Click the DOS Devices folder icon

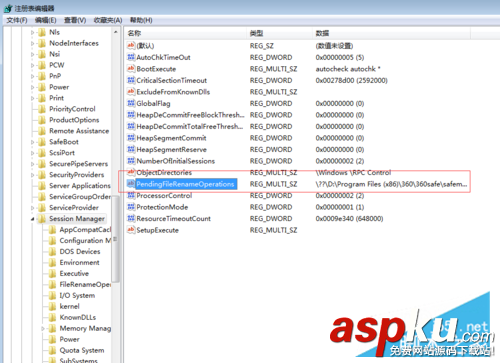pyautogui.click(x=52, y=252)
